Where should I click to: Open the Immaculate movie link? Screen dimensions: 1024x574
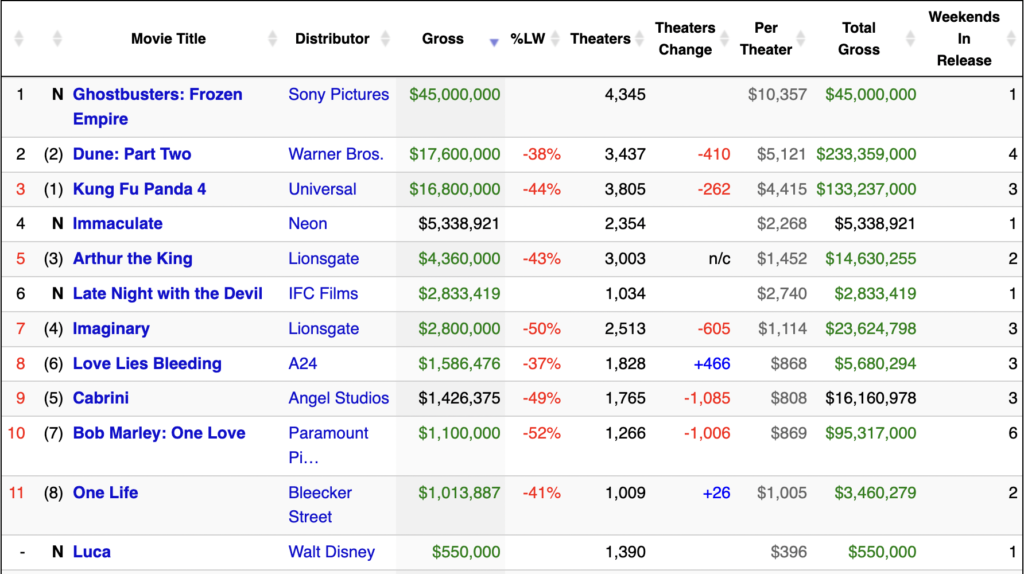(118, 223)
